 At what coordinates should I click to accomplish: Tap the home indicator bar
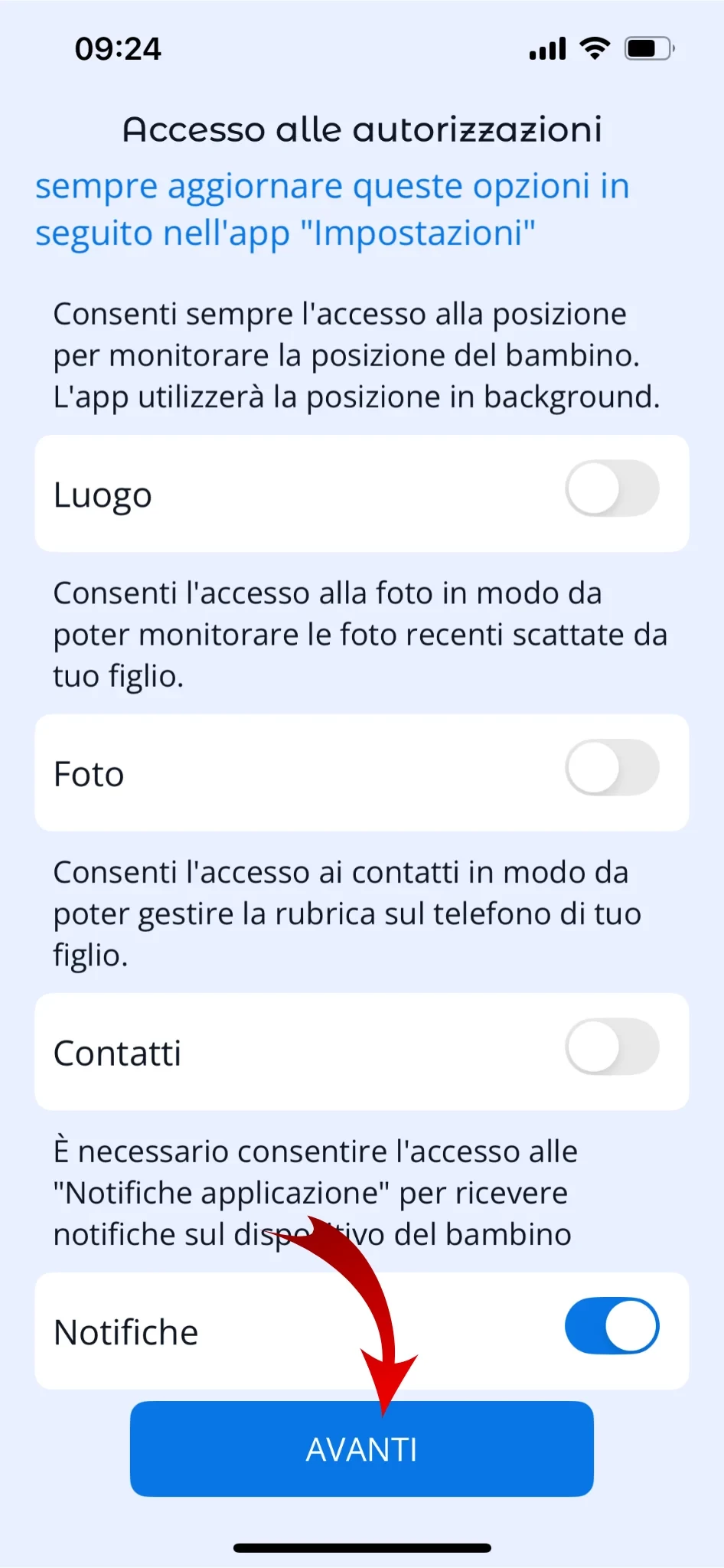(362, 1548)
